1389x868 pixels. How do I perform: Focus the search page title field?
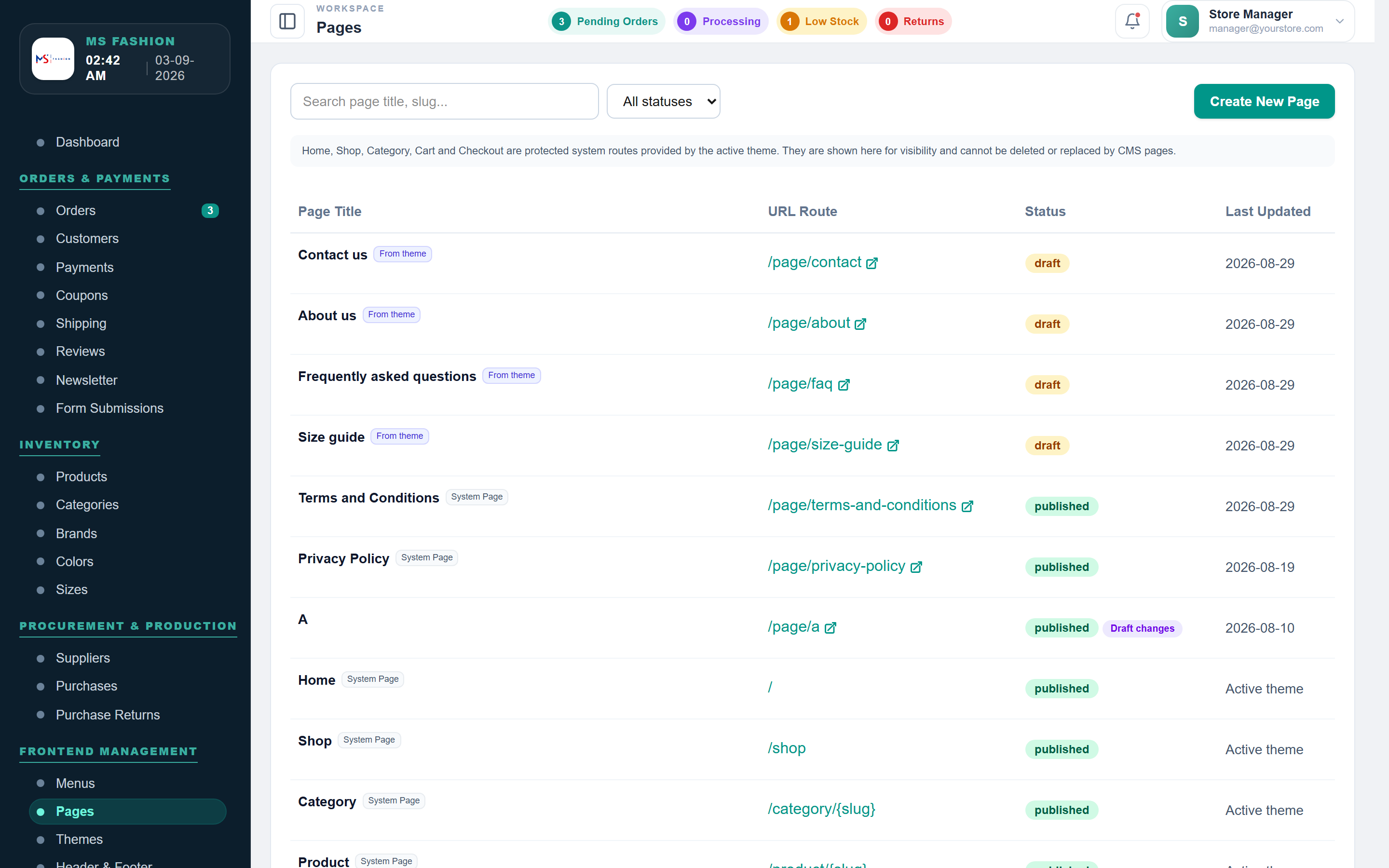444,102
